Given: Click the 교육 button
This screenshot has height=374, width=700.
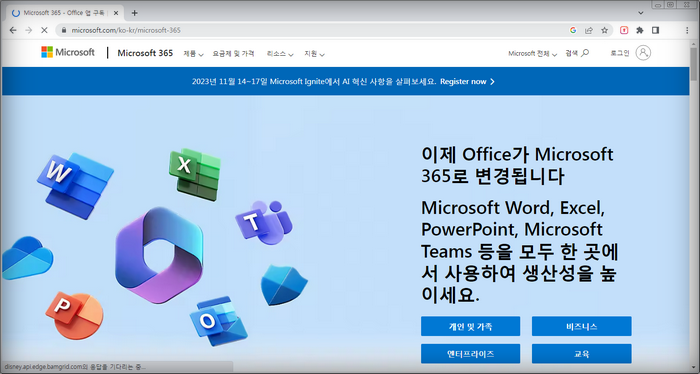Looking at the screenshot, I should 582,354.
